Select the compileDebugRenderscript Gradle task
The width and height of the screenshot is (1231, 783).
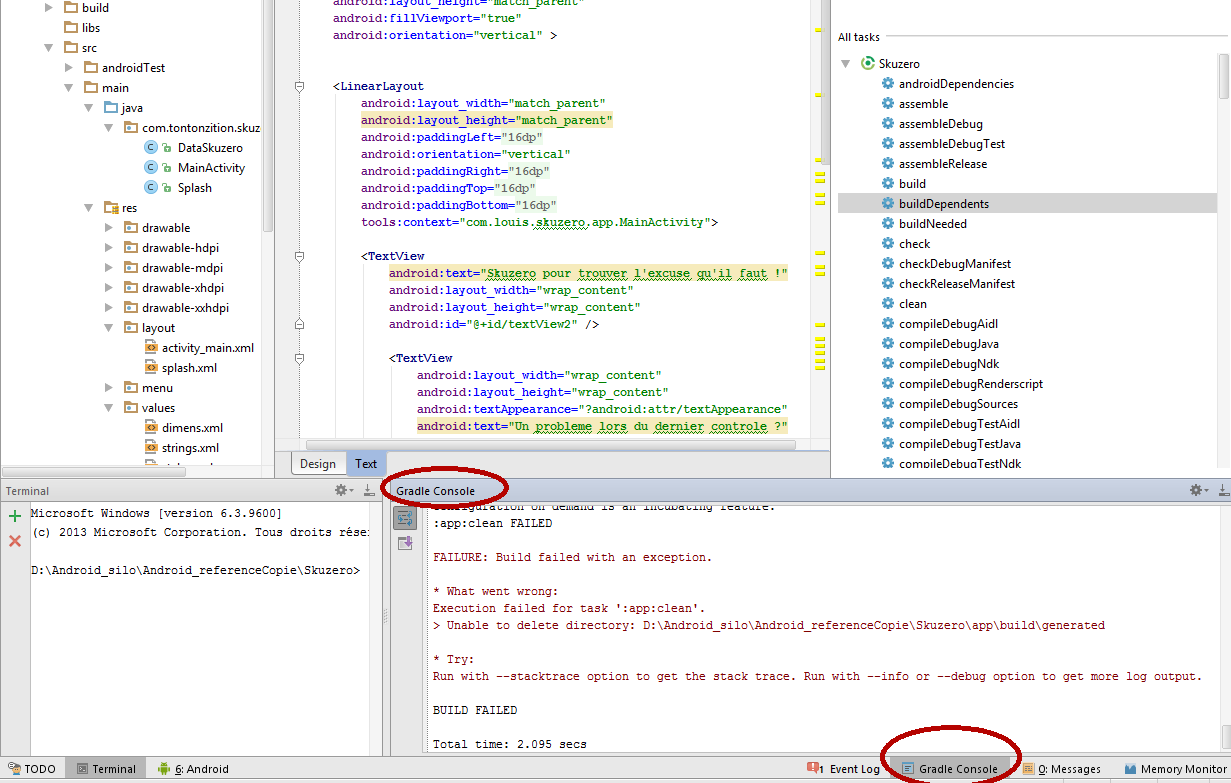pos(970,384)
